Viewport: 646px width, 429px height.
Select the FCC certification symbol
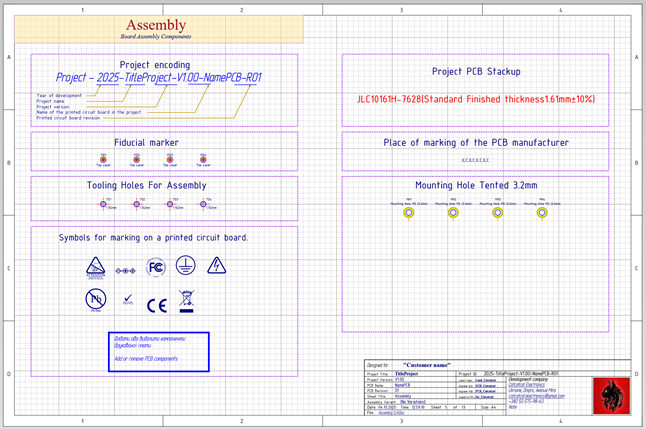pyautogui.click(x=156, y=266)
